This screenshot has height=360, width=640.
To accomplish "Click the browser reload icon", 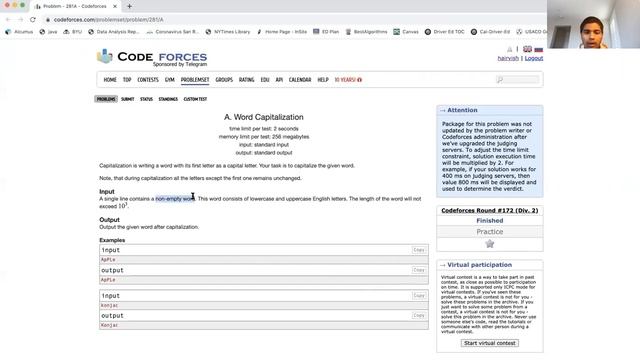I will pyautogui.click(x=33, y=20).
